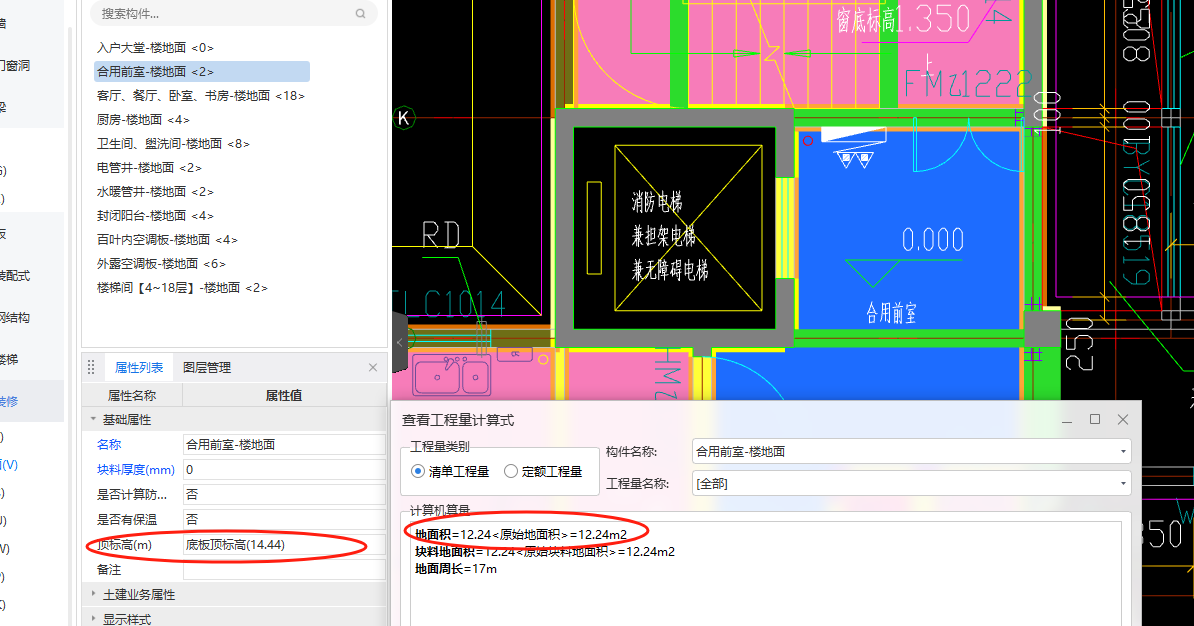Select 清单工程量 radio button
The width and height of the screenshot is (1194, 626).
click(418, 471)
